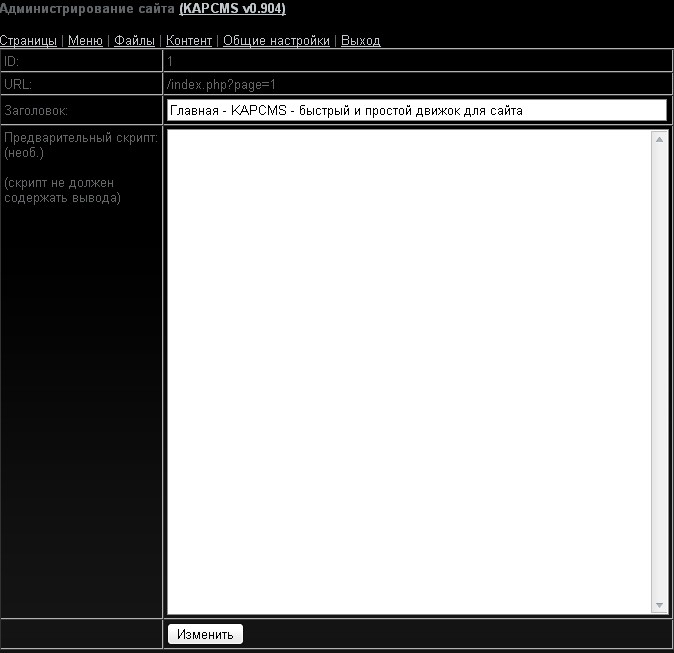Click the Заголовок: row label
Viewport: 674px width, 653px height.
point(36,111)
